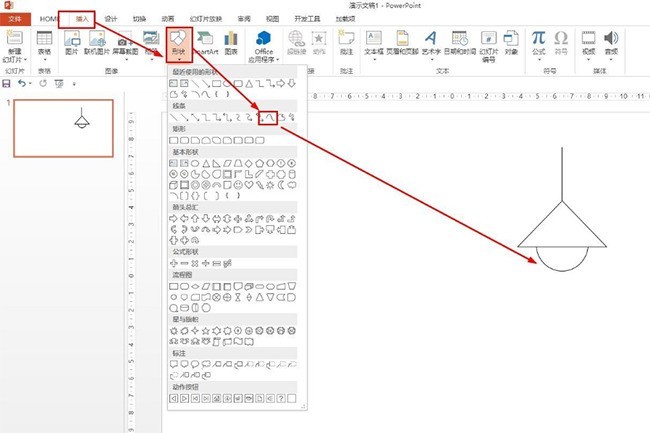The width and height of the screenshot is (650, 433).
Task: Click the Comment (批注) button
Action: [346, 44]
